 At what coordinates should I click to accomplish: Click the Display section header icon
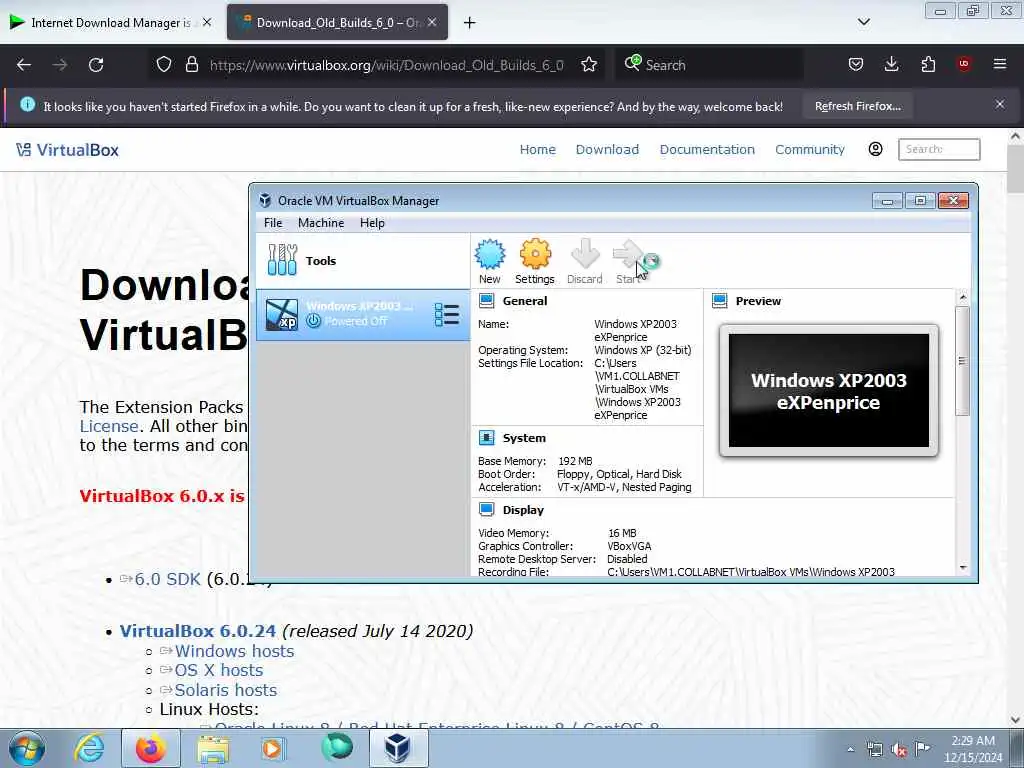pos(487,509)
